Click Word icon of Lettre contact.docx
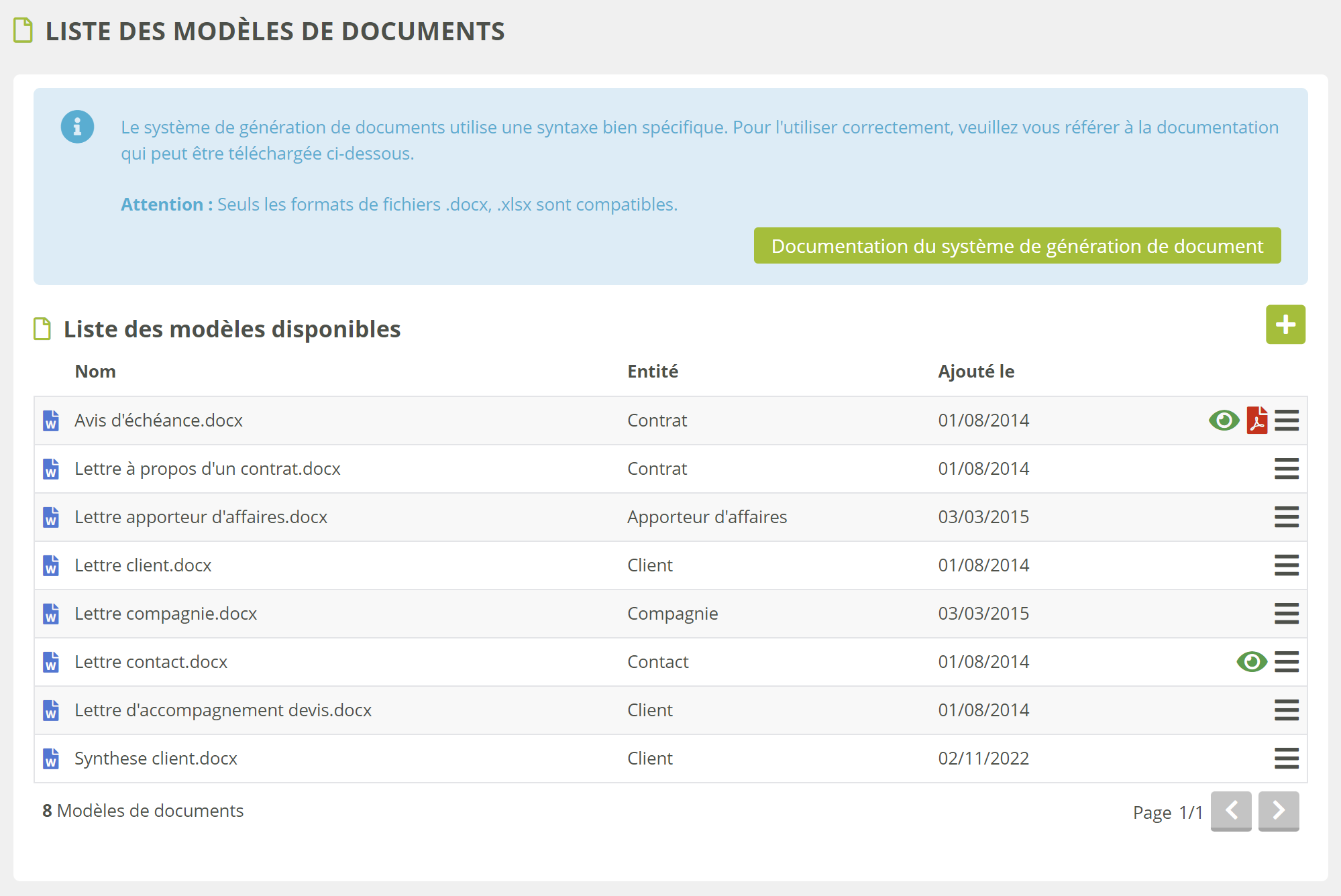1341x896 pixels. 51,662
